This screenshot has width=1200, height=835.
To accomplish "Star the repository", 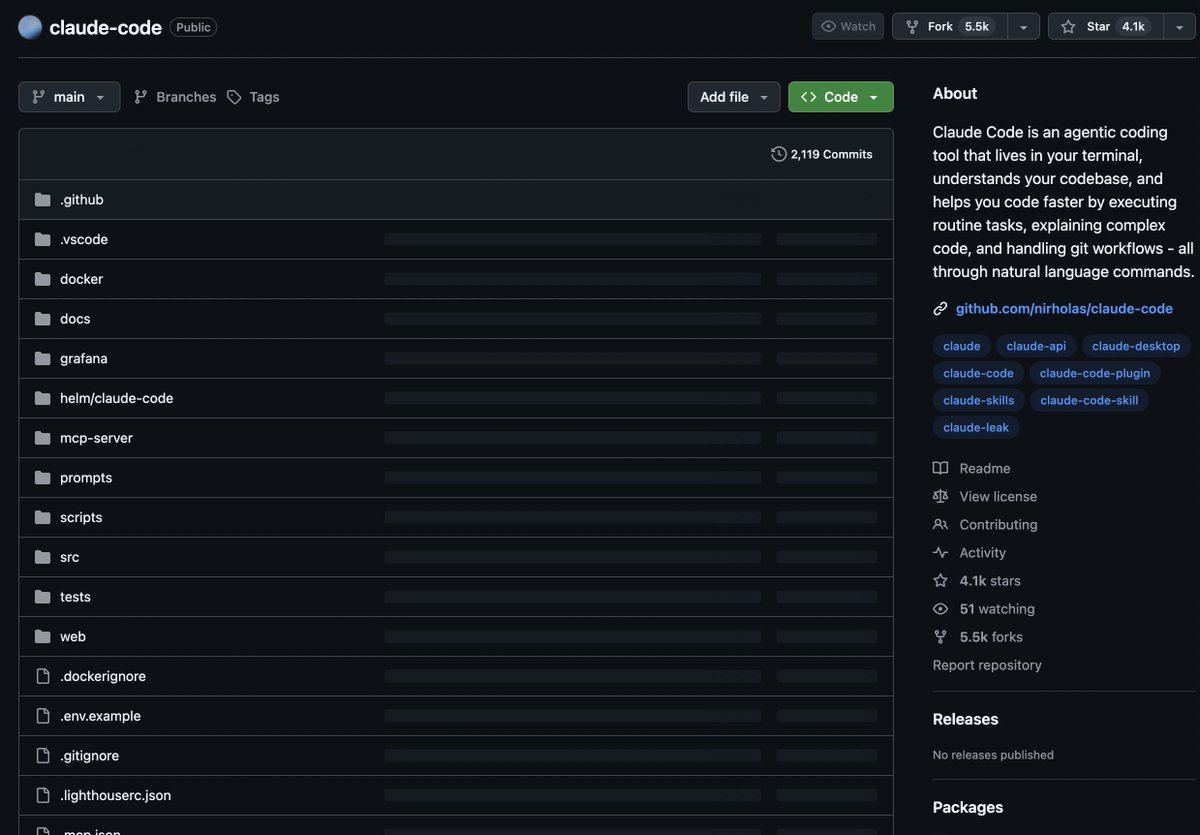I will [1106, 26].
